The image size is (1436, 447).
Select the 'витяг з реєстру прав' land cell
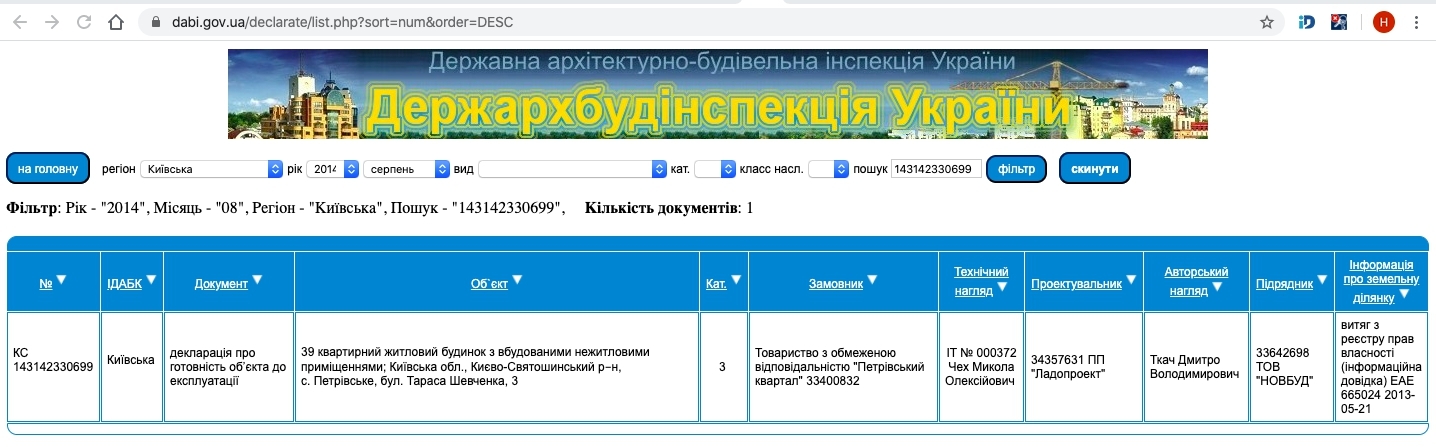click(x=1381, y=367)
